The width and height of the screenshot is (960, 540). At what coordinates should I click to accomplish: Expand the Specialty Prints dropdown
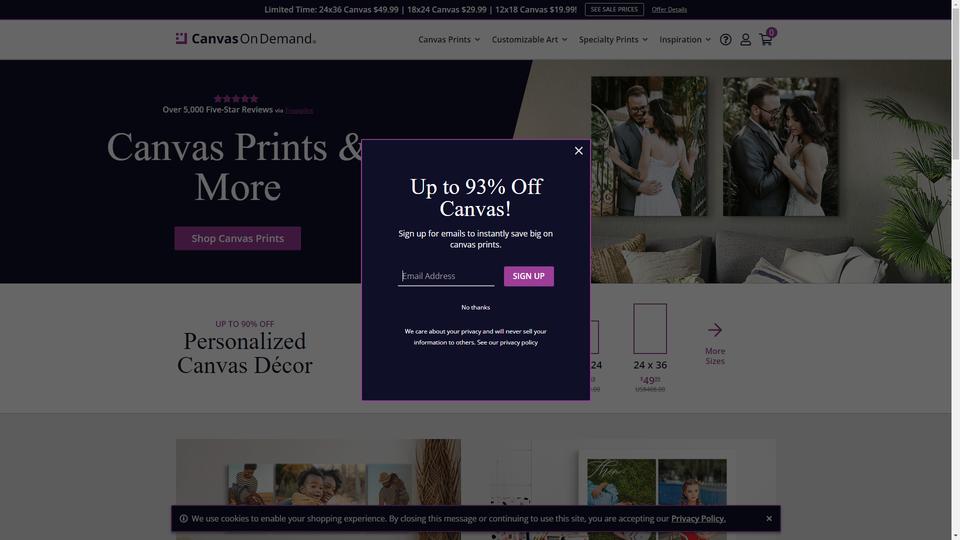613,39
